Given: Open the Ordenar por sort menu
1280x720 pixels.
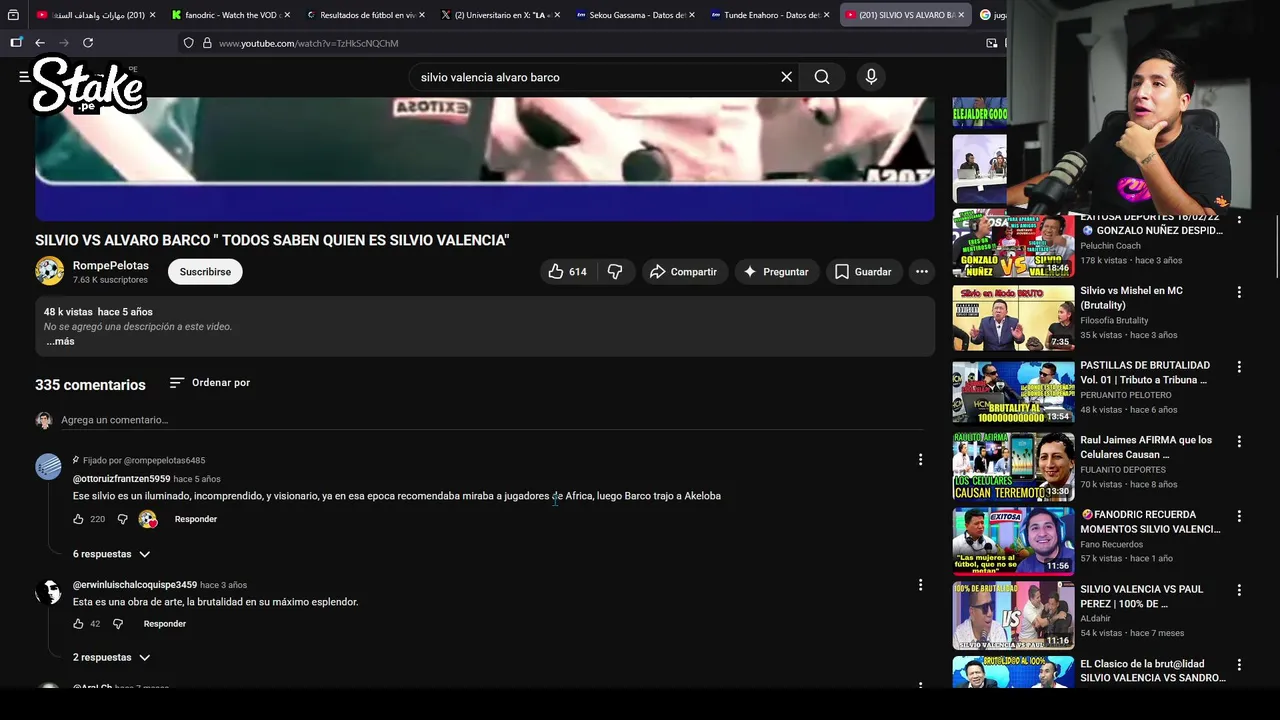Looking at the screenshot, I should point(209,383).
